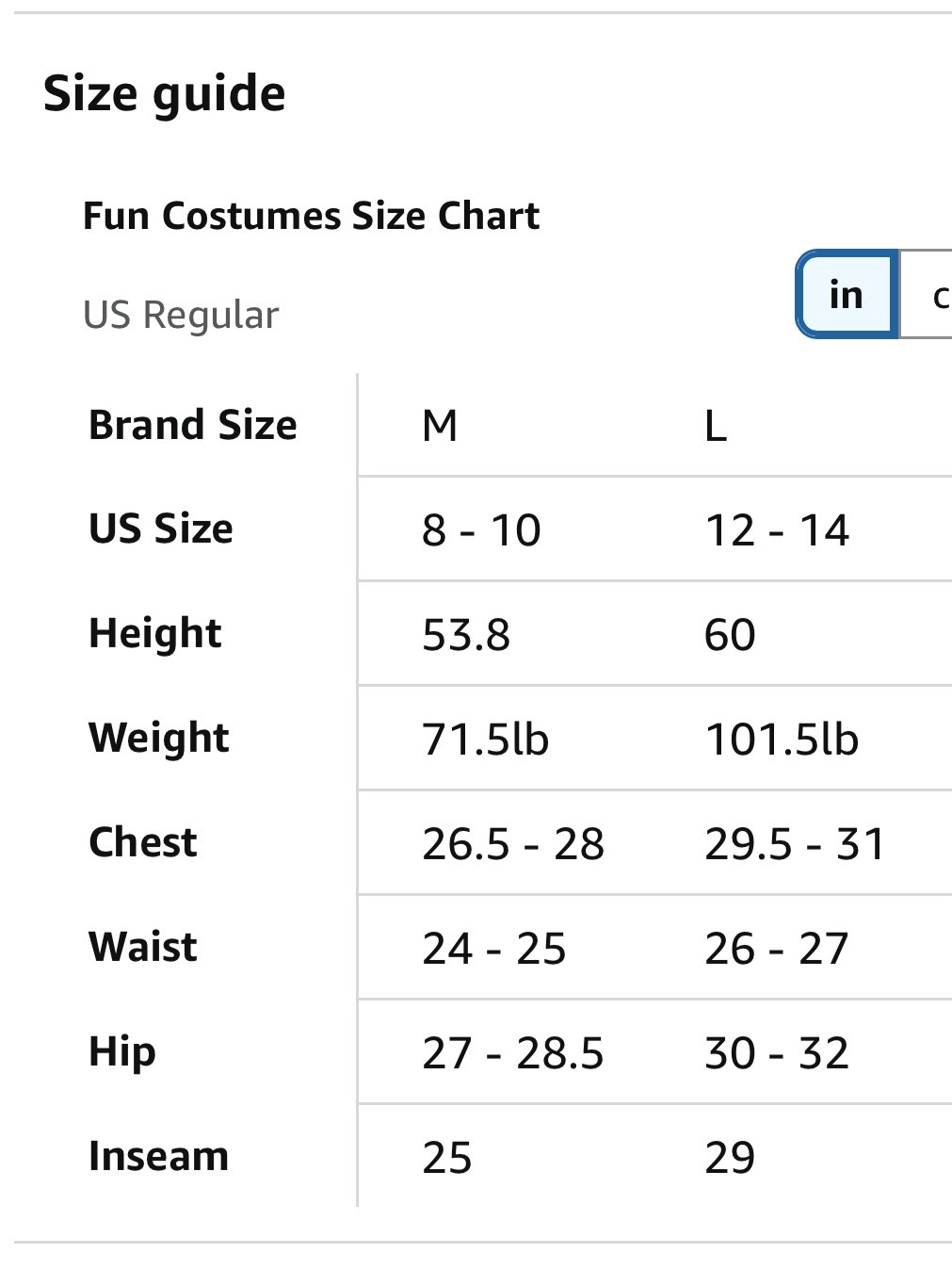Select the L brand size column header
952x1270 pixels.
click(716, 426)
